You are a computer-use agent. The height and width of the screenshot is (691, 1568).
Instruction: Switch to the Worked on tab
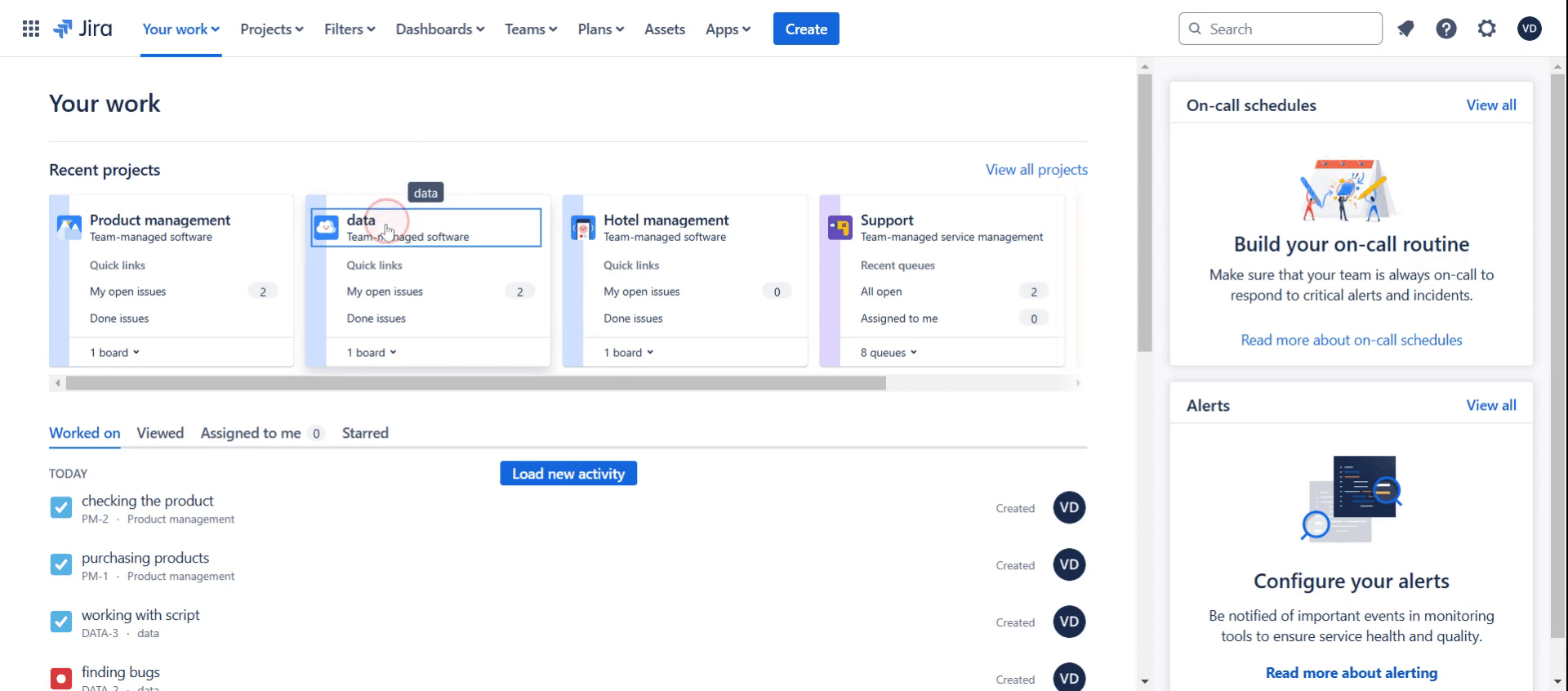click(85, 433)
